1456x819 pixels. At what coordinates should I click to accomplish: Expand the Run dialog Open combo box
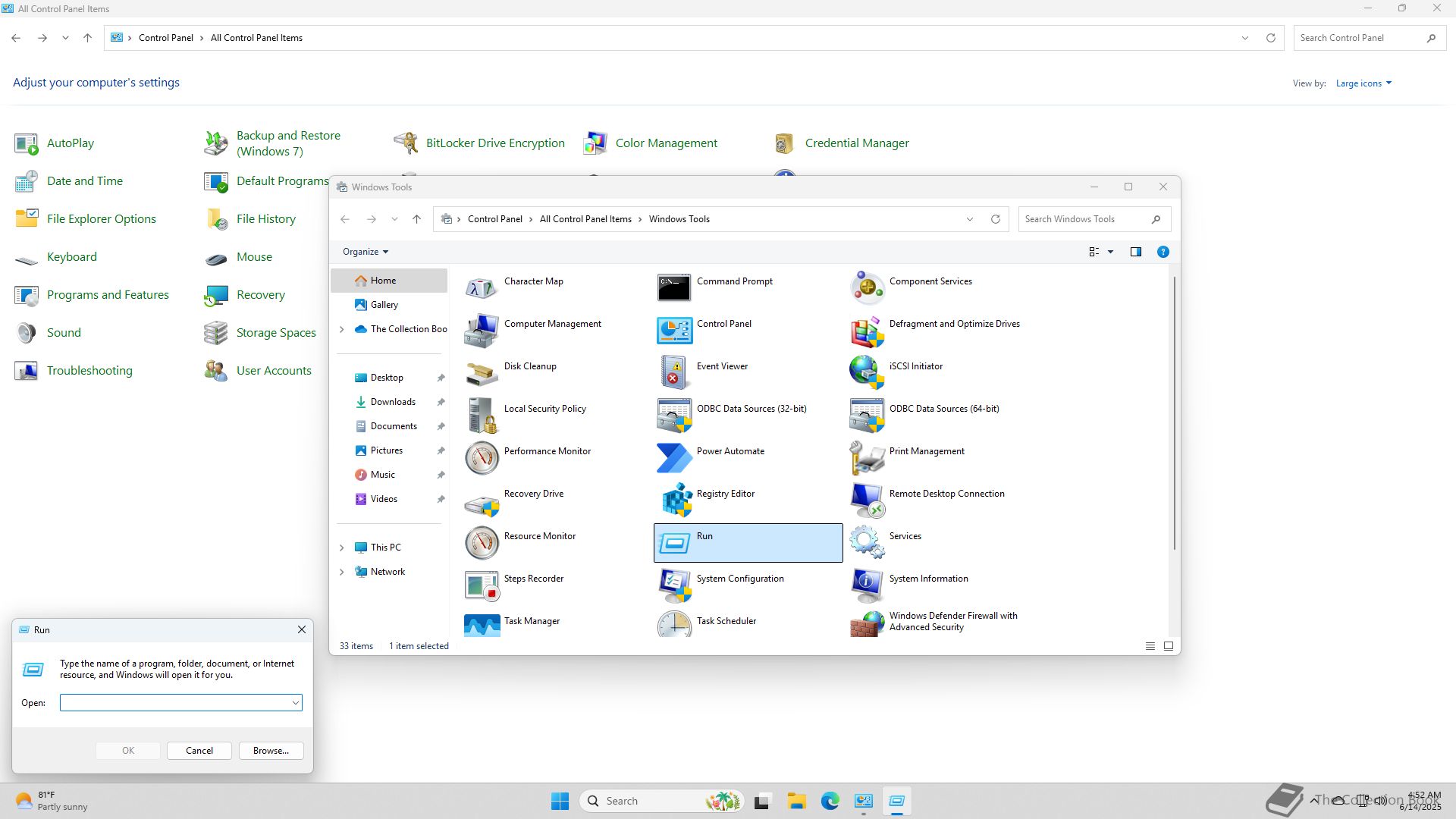click(295, 703)
